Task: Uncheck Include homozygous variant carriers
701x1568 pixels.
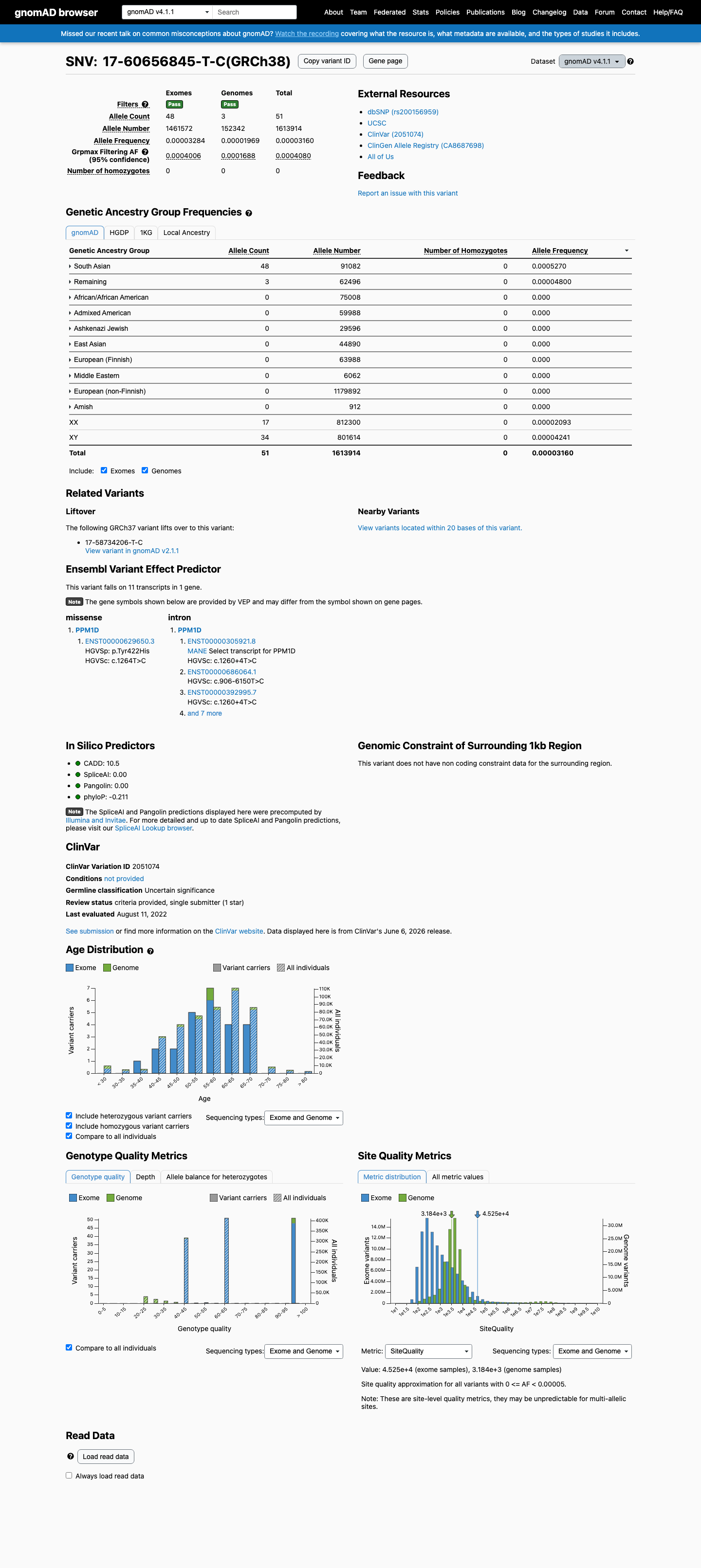Action: [x=69, y=1126]
